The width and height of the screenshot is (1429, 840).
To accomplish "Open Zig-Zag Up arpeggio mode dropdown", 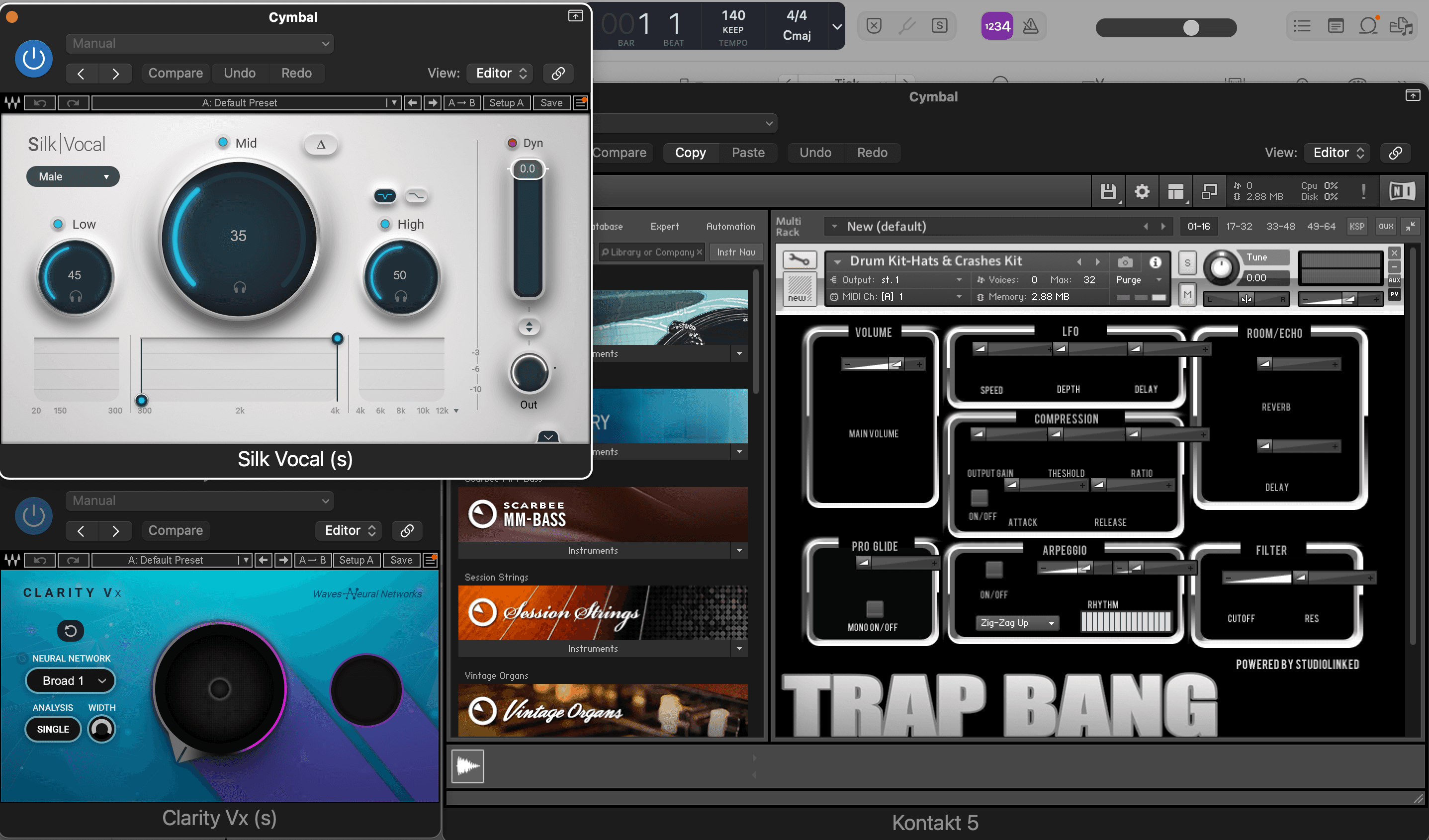I will pyautogui.click(x=1017, y=623).
